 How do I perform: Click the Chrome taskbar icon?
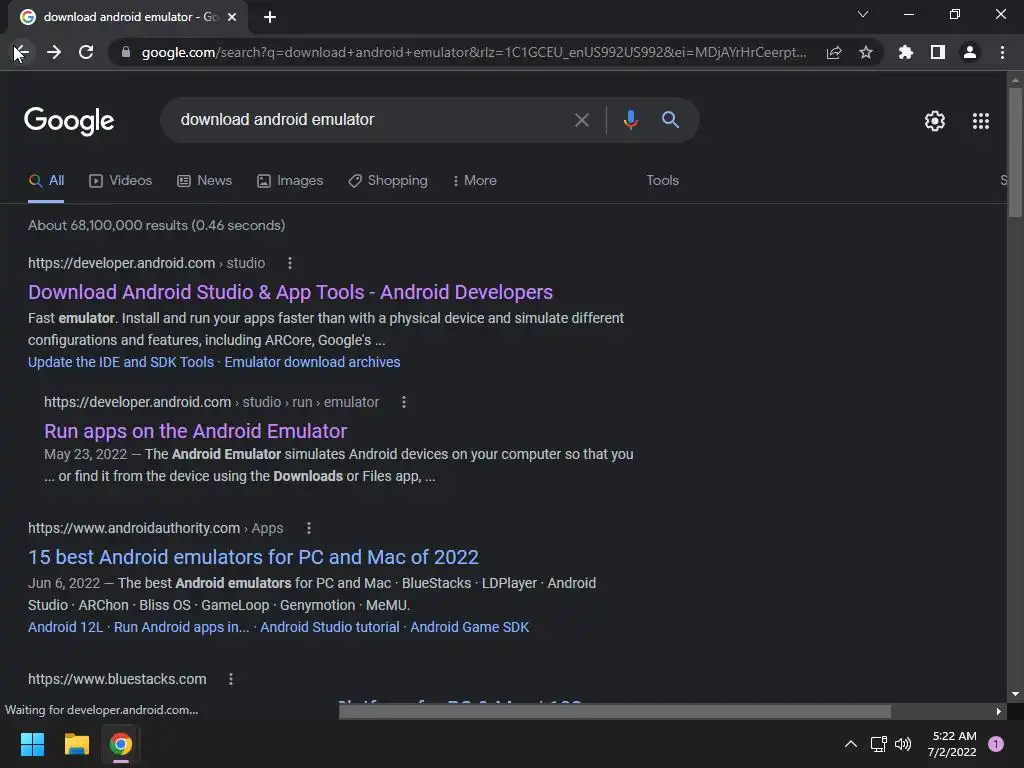tap(121, 744)
